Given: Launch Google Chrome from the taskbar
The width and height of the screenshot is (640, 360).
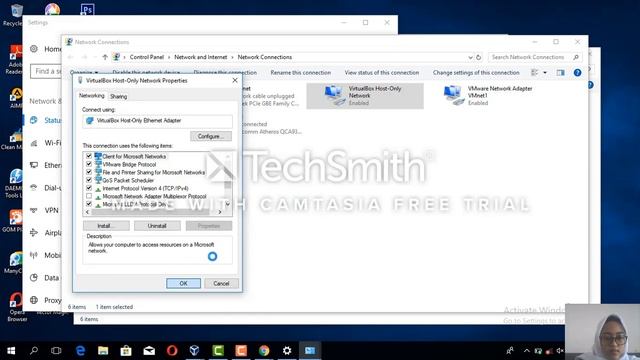Looking at the screenshot, I should coord(264,350).
